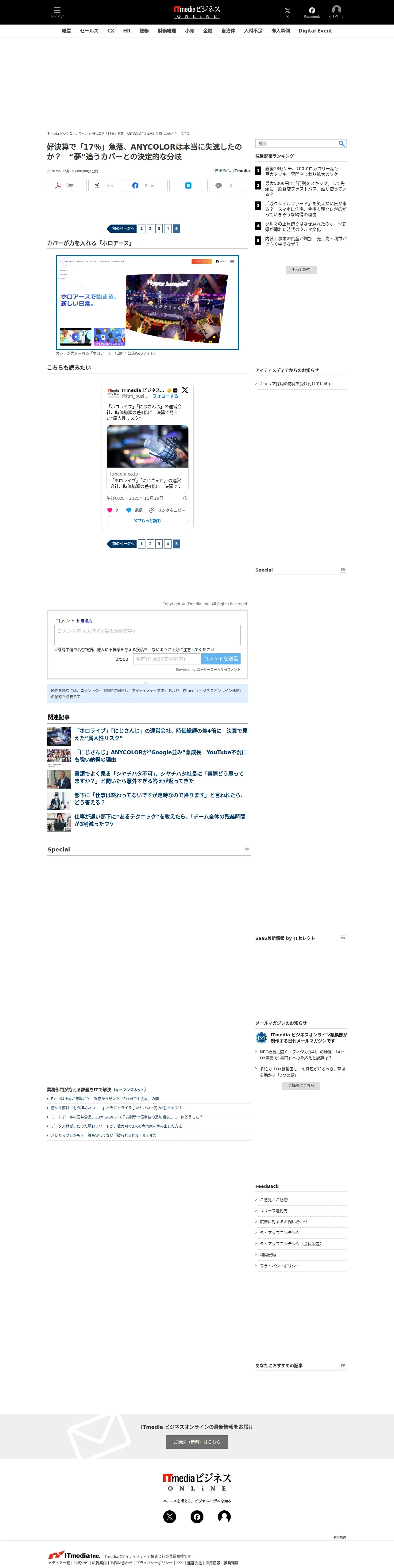Screen dimensions: 394x1568
Task: Open the Facebook icon in the header
Action: pyautogui.click(x=312, y=12)
